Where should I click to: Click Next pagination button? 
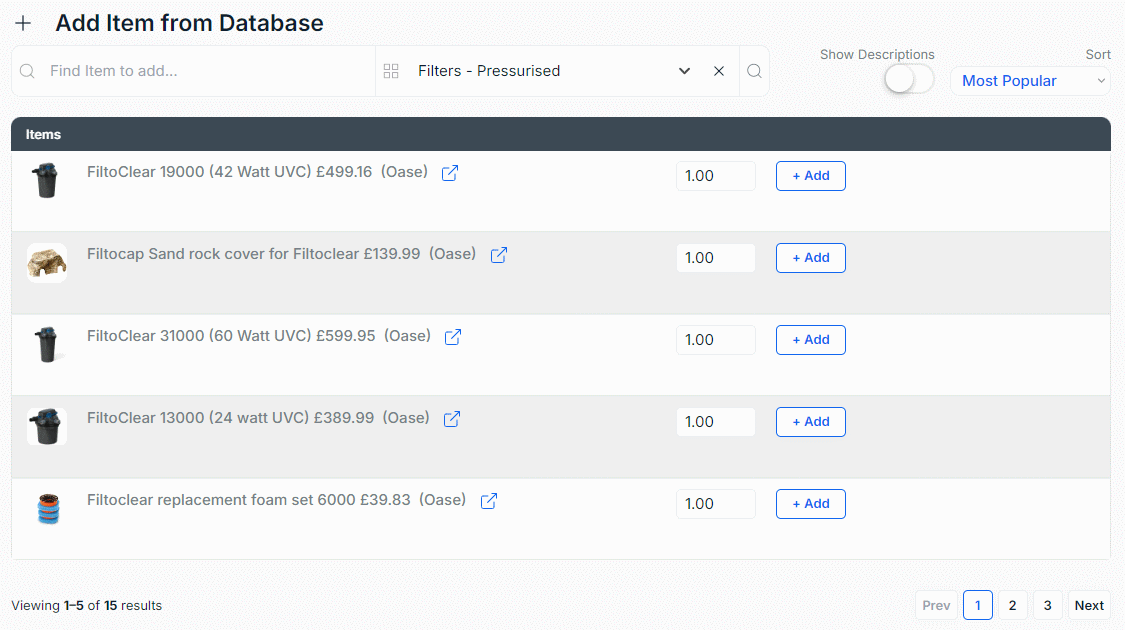[1089, 606]
